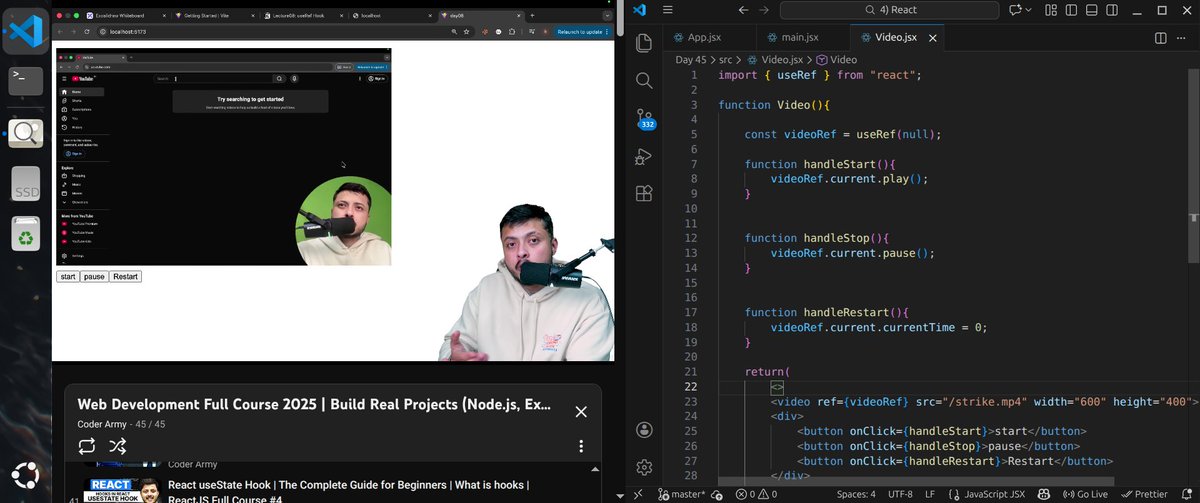
Task: Open the editor More Actions ellipsis
Action: [1183, 38]
